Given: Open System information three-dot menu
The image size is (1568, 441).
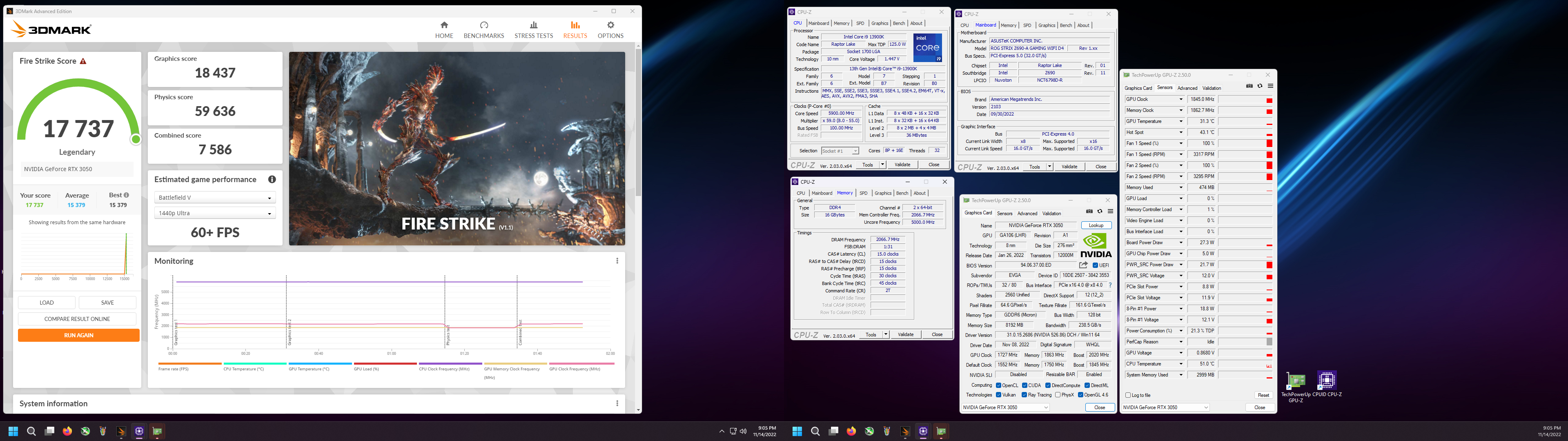Looking at the screenshot, I should point(617,403).
